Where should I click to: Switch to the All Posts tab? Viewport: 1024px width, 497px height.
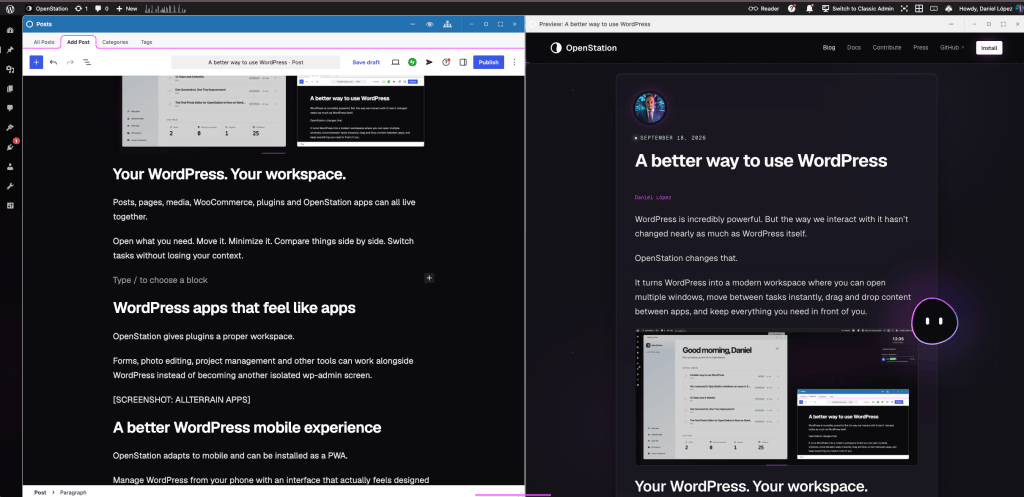pos(44,42)
